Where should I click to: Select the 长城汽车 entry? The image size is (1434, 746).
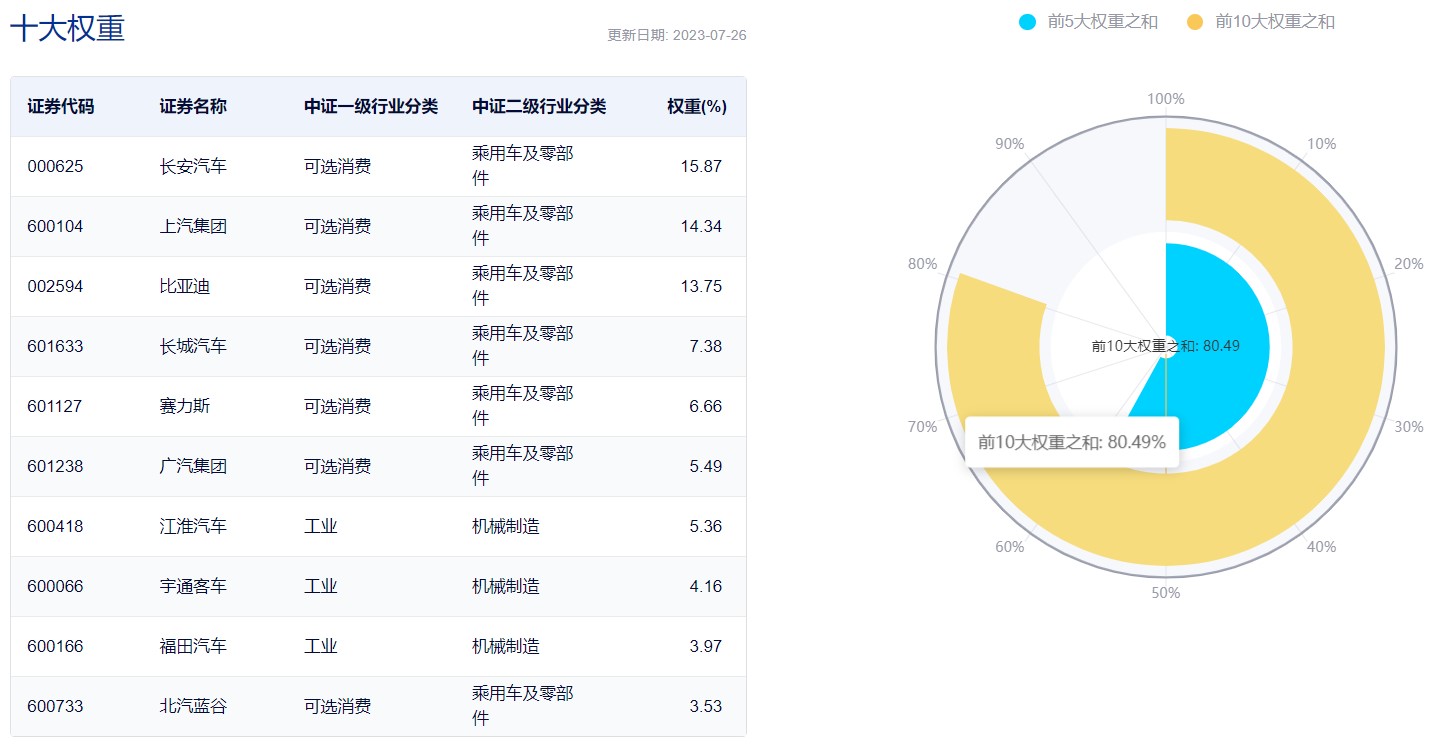[x=193, y=347]
